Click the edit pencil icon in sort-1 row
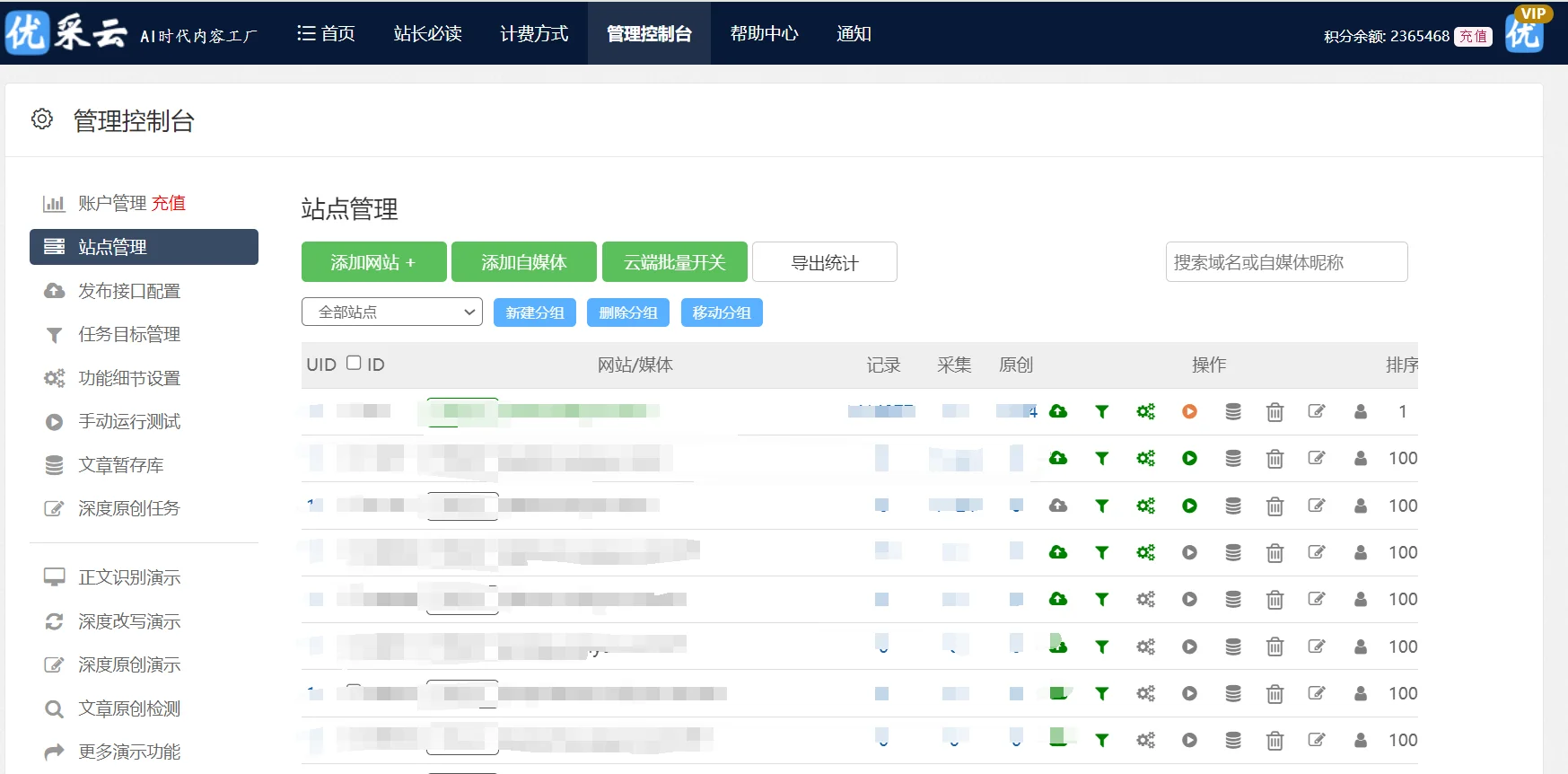Screen dimensions: 1568x774 tap(1317, 411)
